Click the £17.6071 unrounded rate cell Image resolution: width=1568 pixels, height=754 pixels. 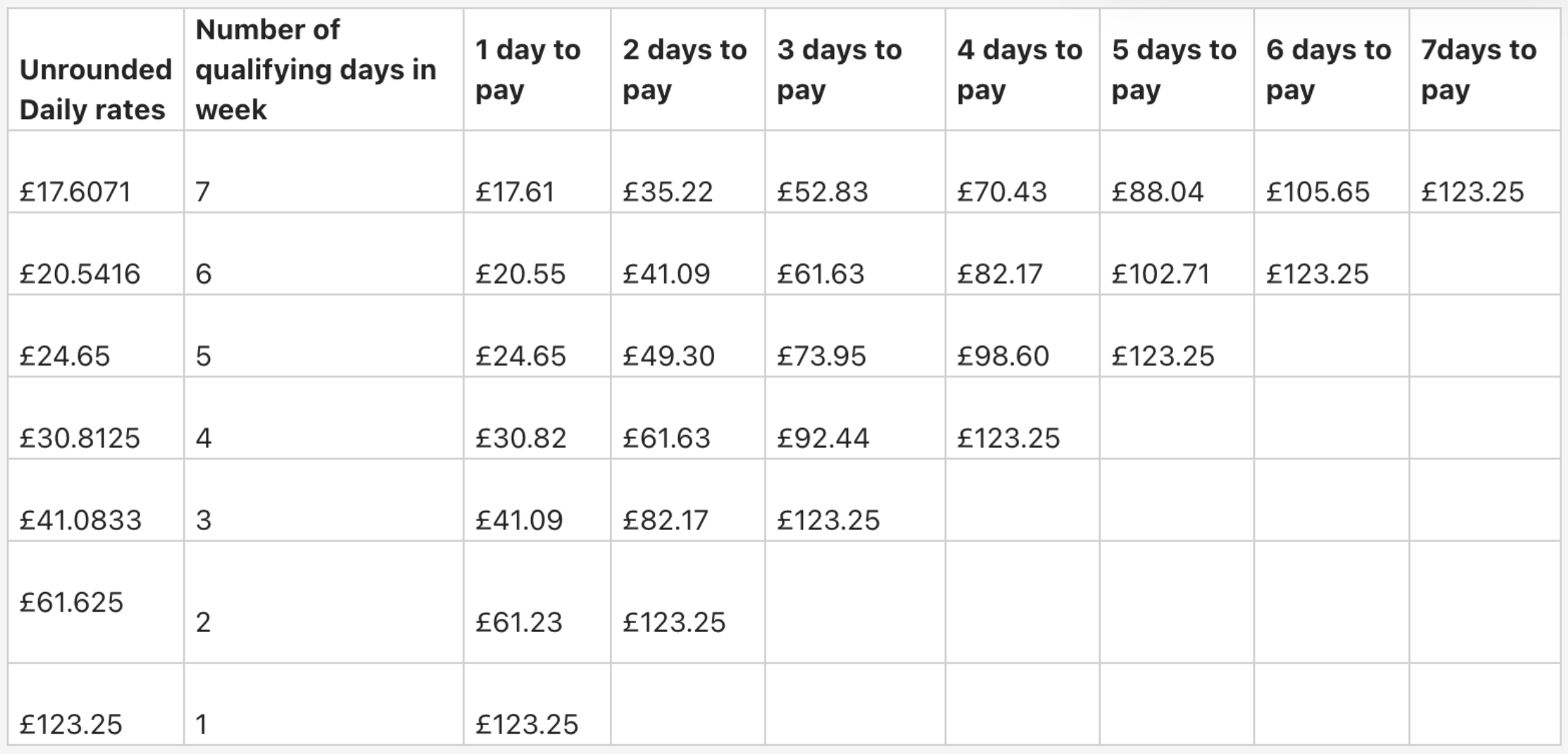pyautogui.click(x=96, y=171)
